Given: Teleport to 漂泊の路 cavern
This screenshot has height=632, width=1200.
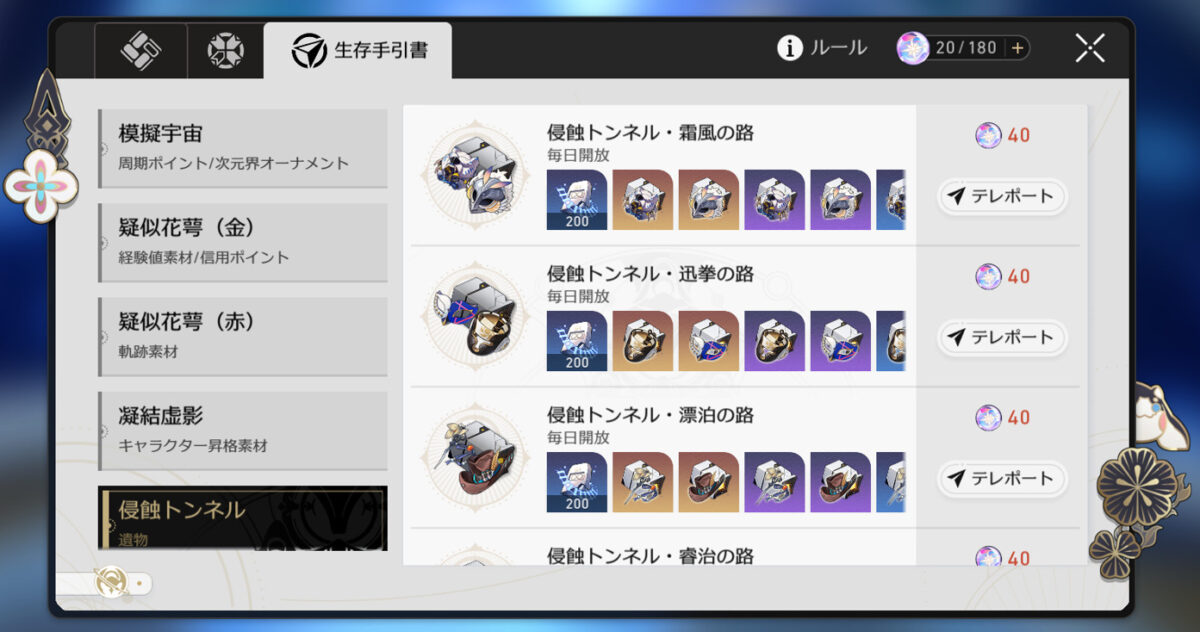Looking at the screenshot, I should [x=1001, y=478].
